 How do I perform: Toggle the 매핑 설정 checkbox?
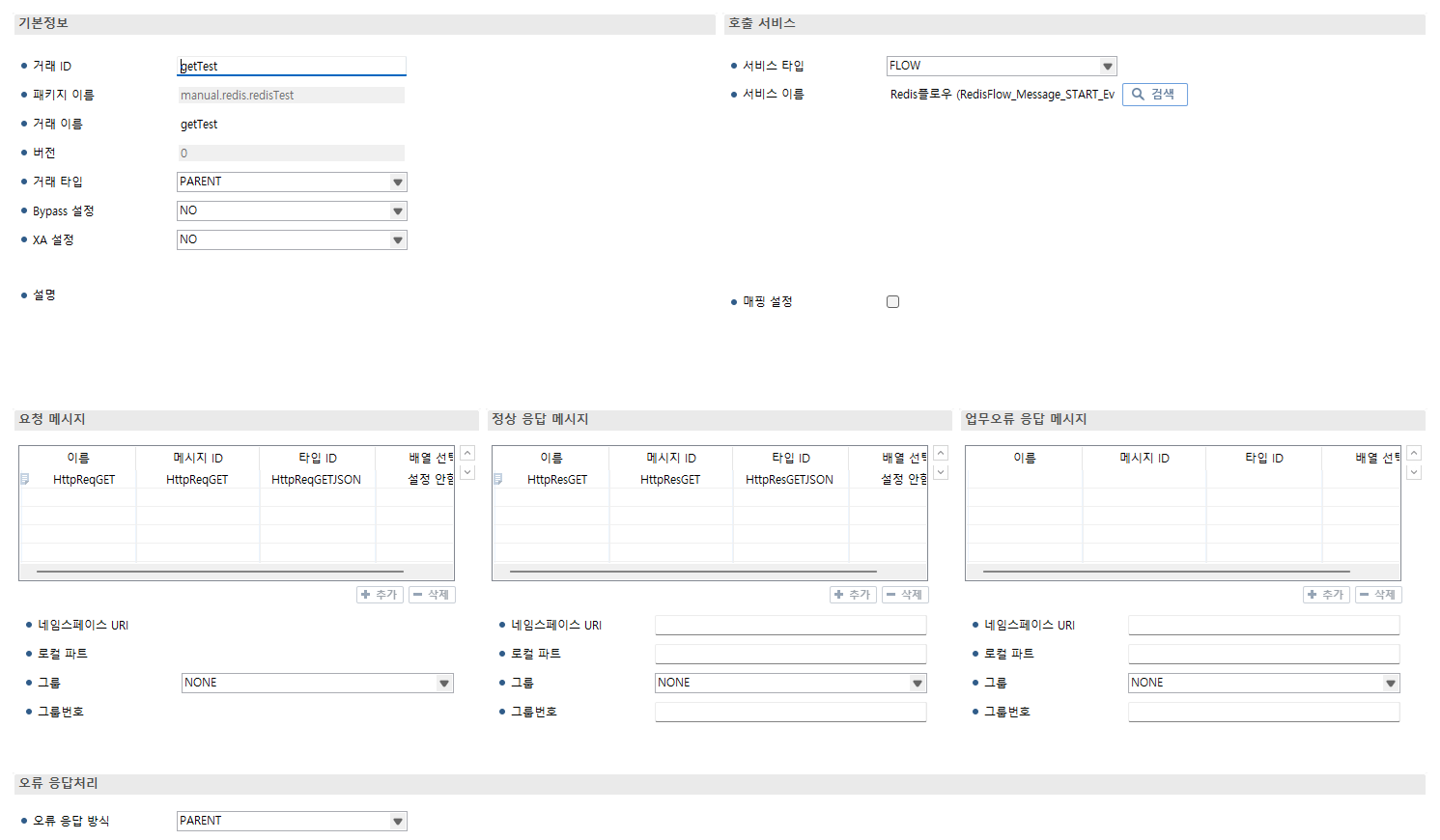tap(892, 302)
